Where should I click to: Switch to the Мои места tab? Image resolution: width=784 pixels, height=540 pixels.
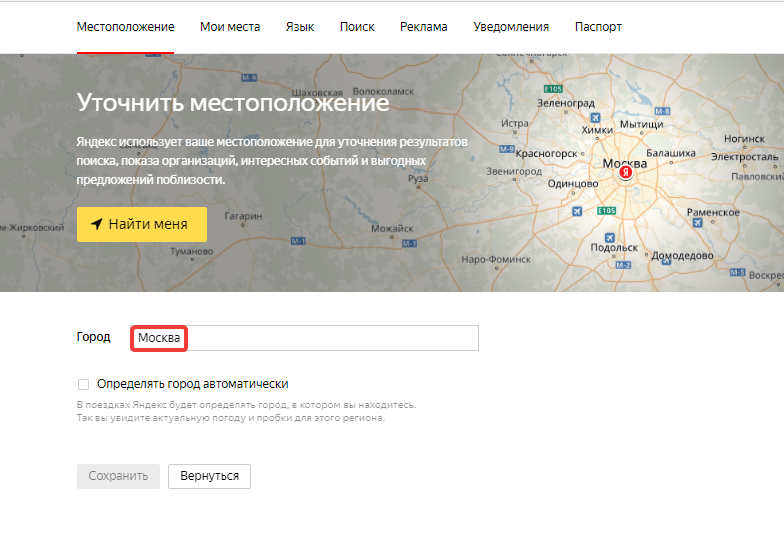click(x=230, y=27)
